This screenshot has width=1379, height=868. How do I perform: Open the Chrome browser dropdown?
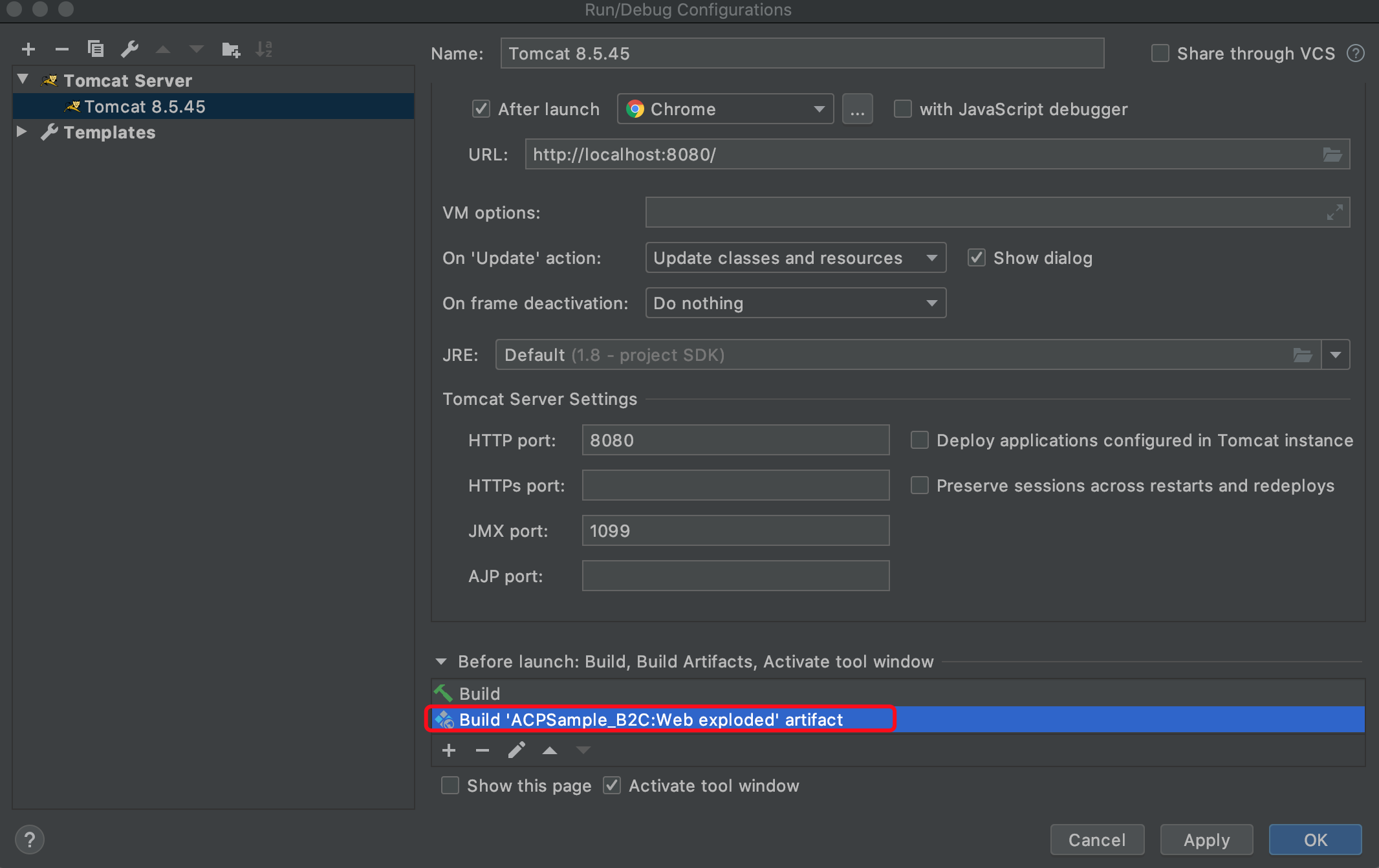click(726, 109)
